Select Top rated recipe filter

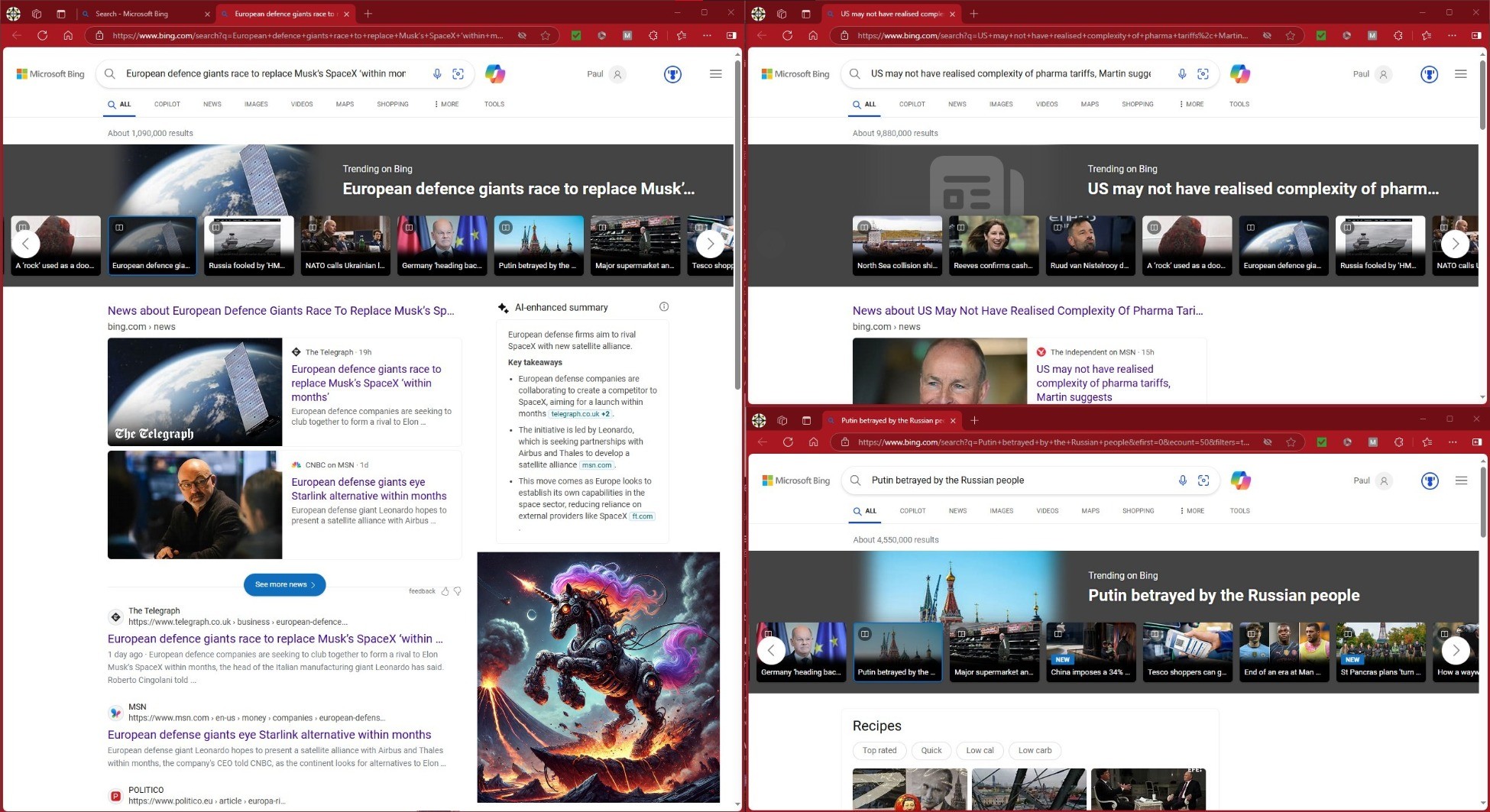coord(879,750)
